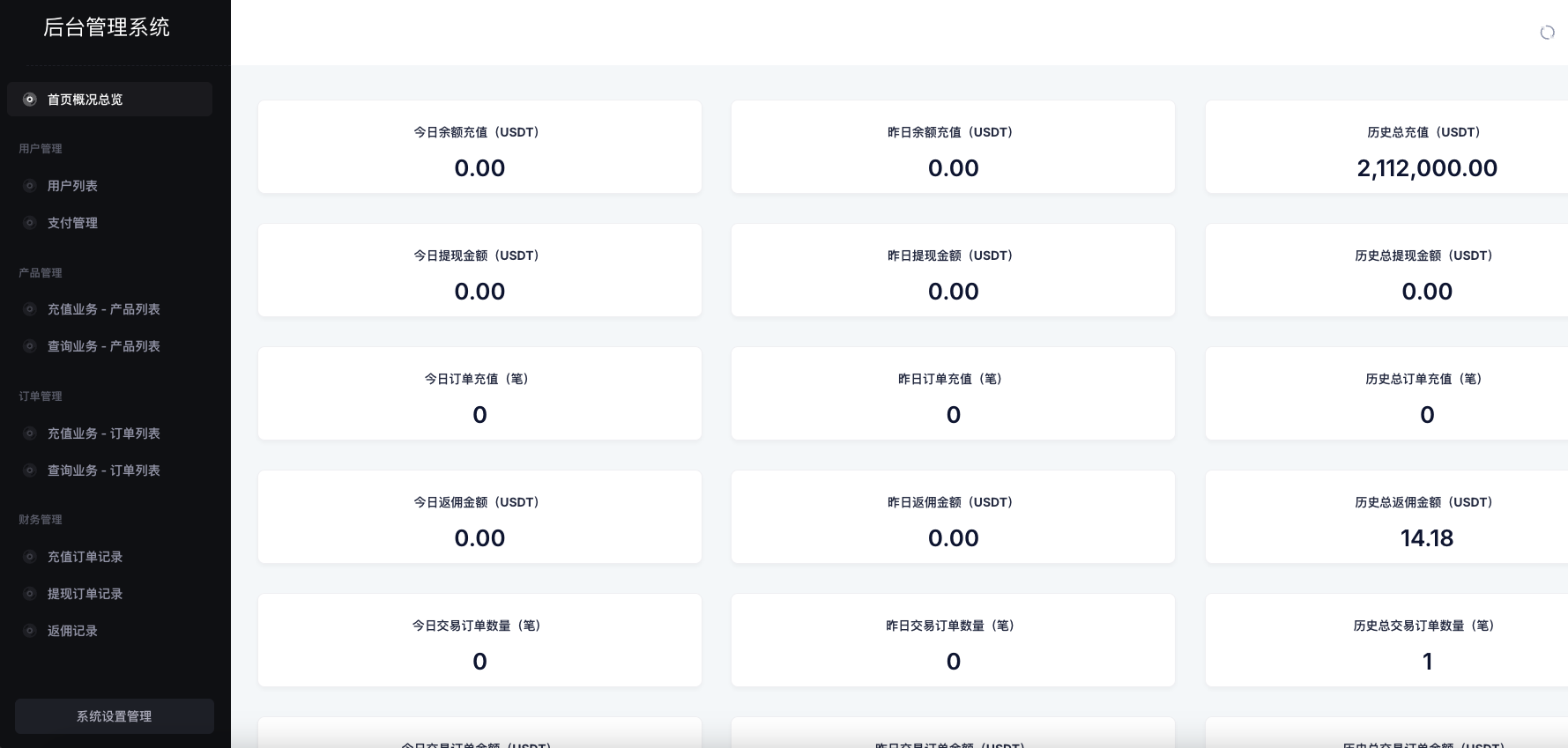The image size is (1568, 748).
Task: Open 充值业务 - 订单列表
Action: [x=103, y=433]
